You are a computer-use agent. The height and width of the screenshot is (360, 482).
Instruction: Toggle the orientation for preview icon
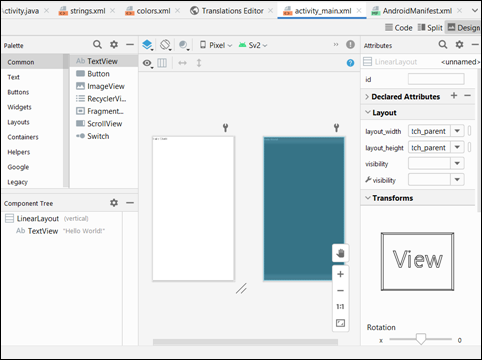click(165, 45)
